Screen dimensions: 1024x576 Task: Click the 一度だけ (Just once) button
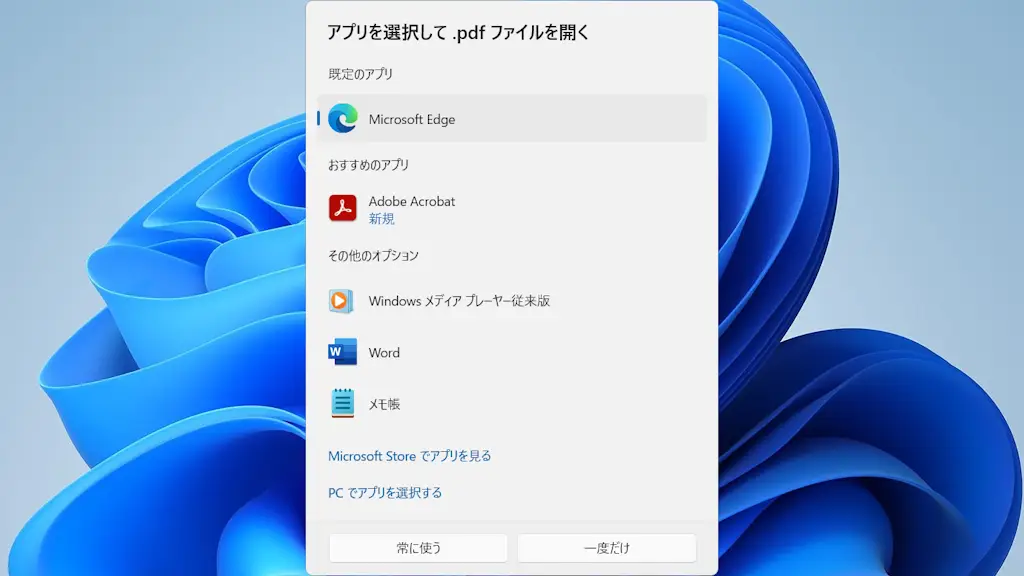coord(607,548)
